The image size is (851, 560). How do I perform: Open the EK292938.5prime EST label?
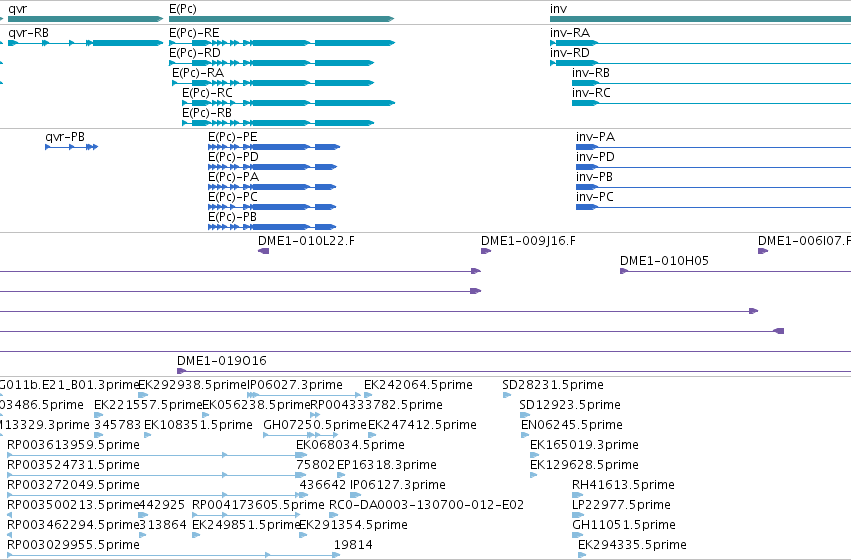tap(193, 385)
